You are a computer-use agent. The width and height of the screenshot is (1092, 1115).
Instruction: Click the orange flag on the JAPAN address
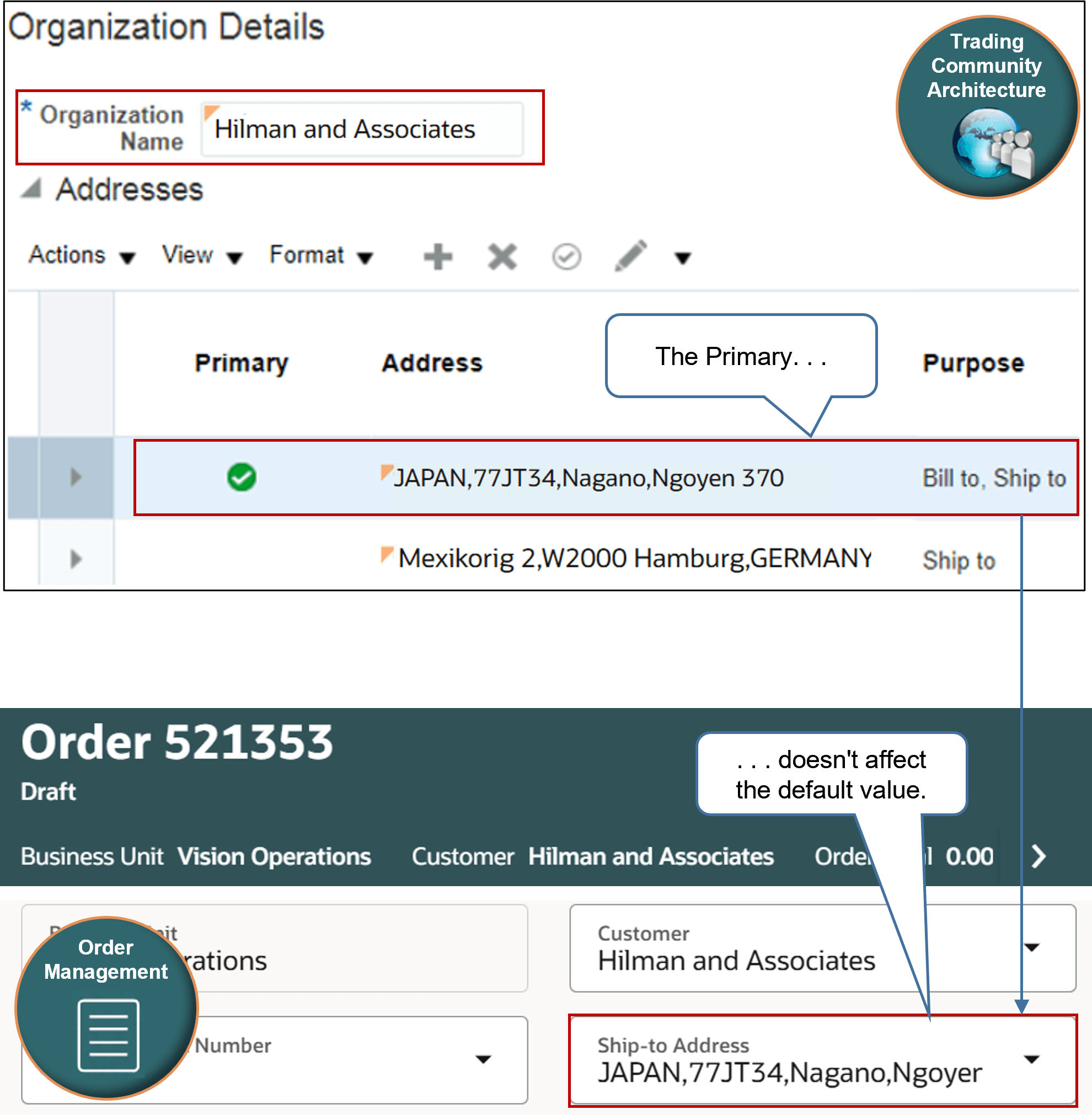(x=387, y=472)
